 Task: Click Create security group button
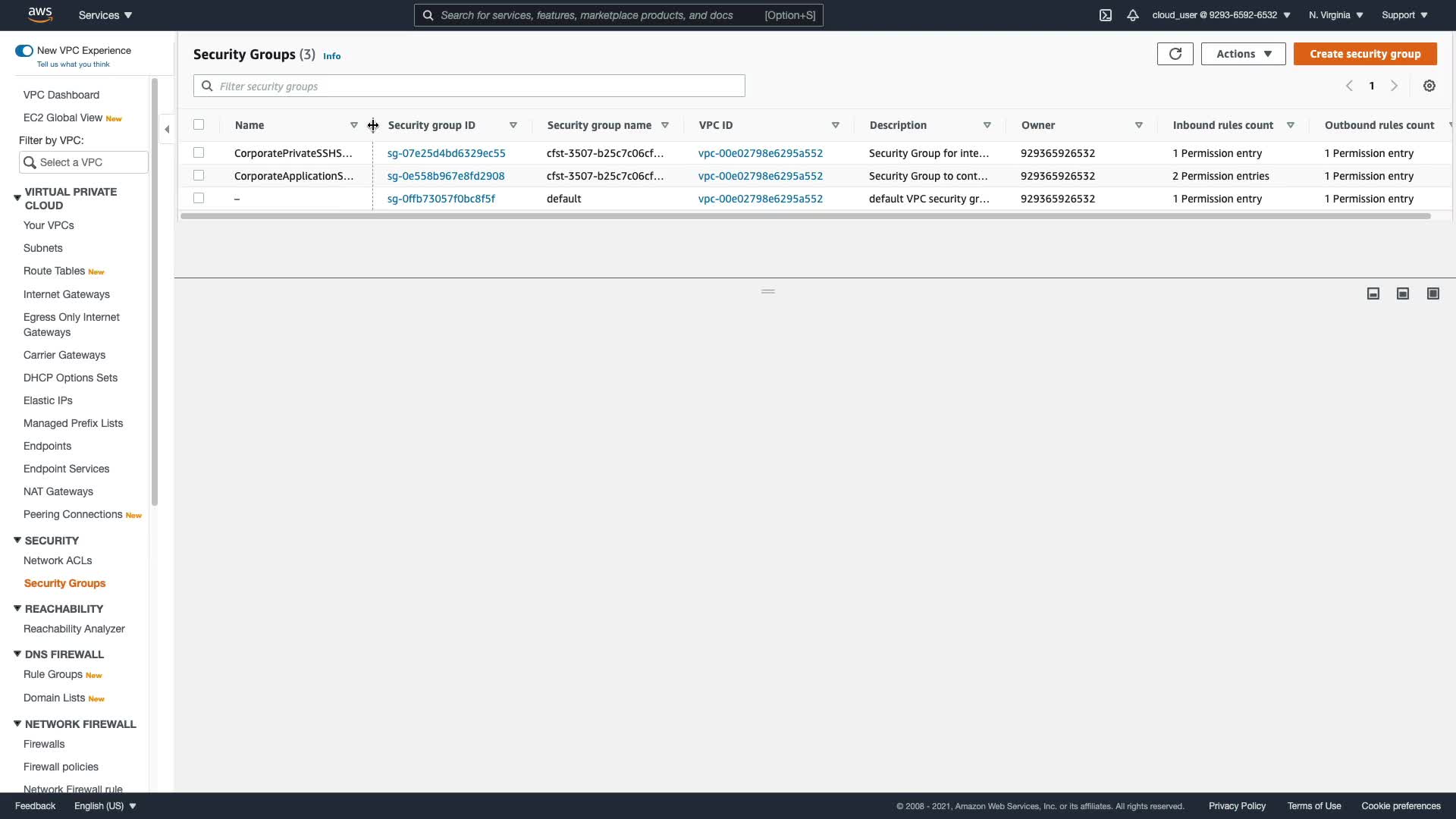pos(1364,54)
